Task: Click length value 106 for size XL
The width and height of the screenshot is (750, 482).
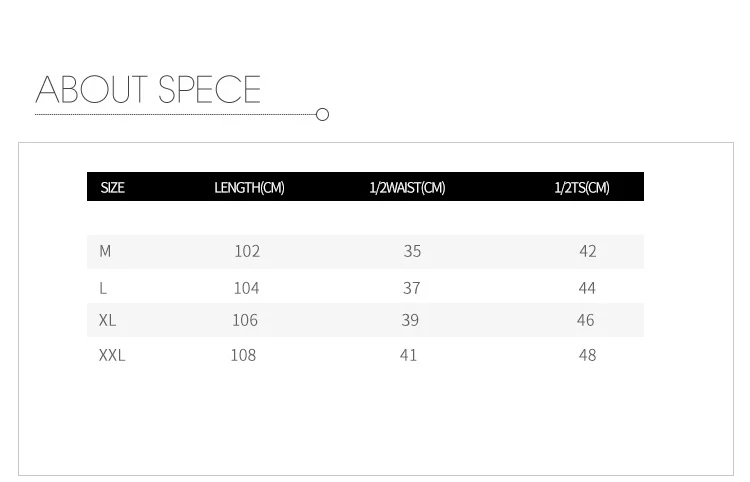Action: 245,321
